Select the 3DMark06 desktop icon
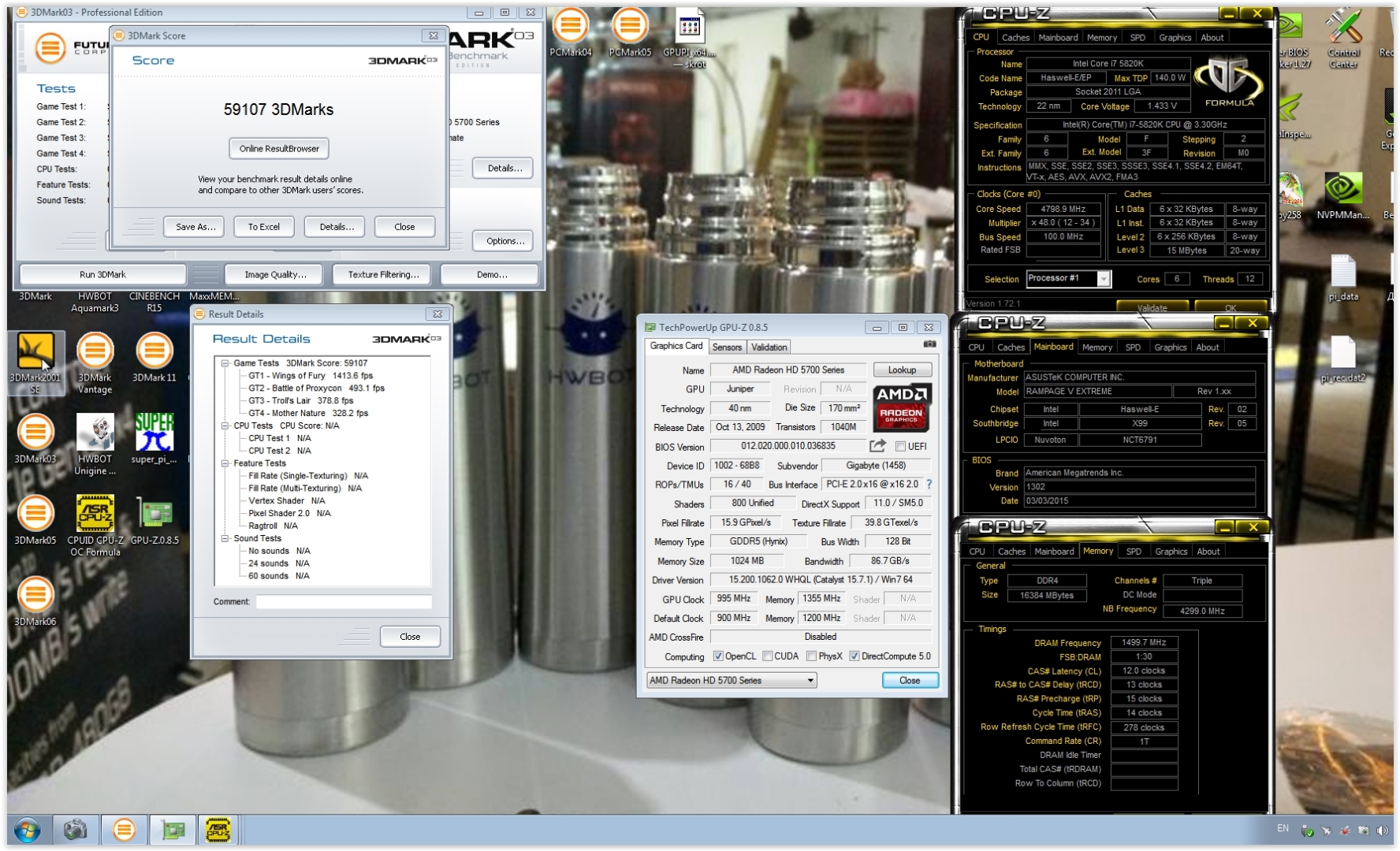 (x=35, y=601)
